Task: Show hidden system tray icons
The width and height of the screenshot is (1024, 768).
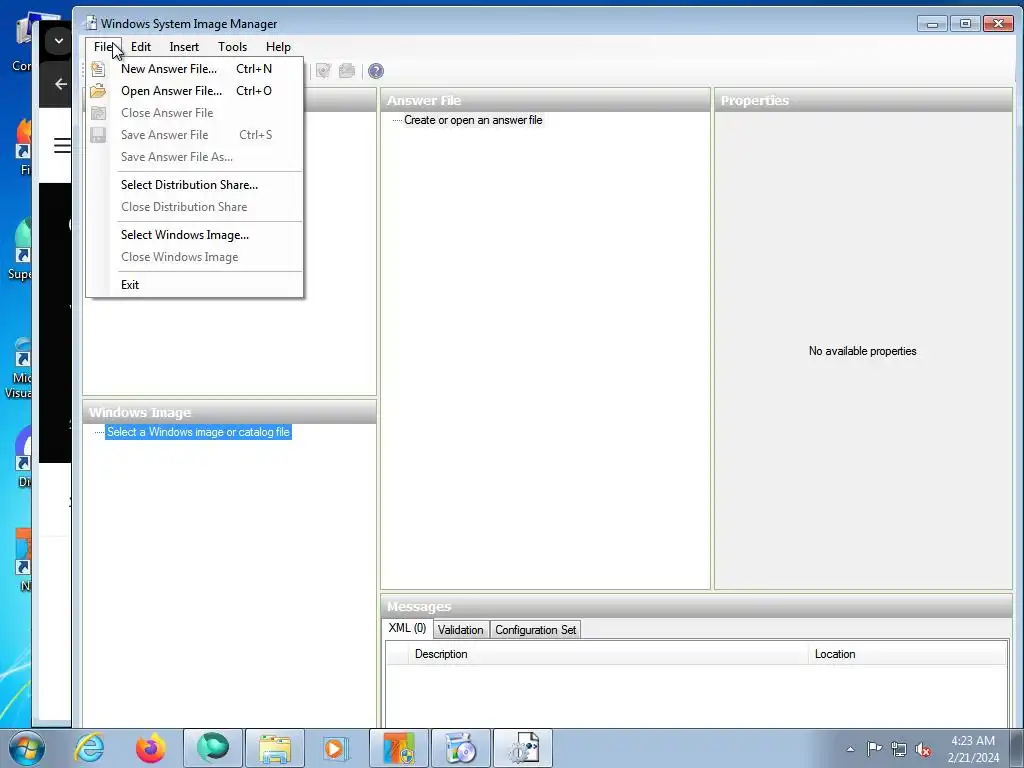Action: tap(850, 749)
